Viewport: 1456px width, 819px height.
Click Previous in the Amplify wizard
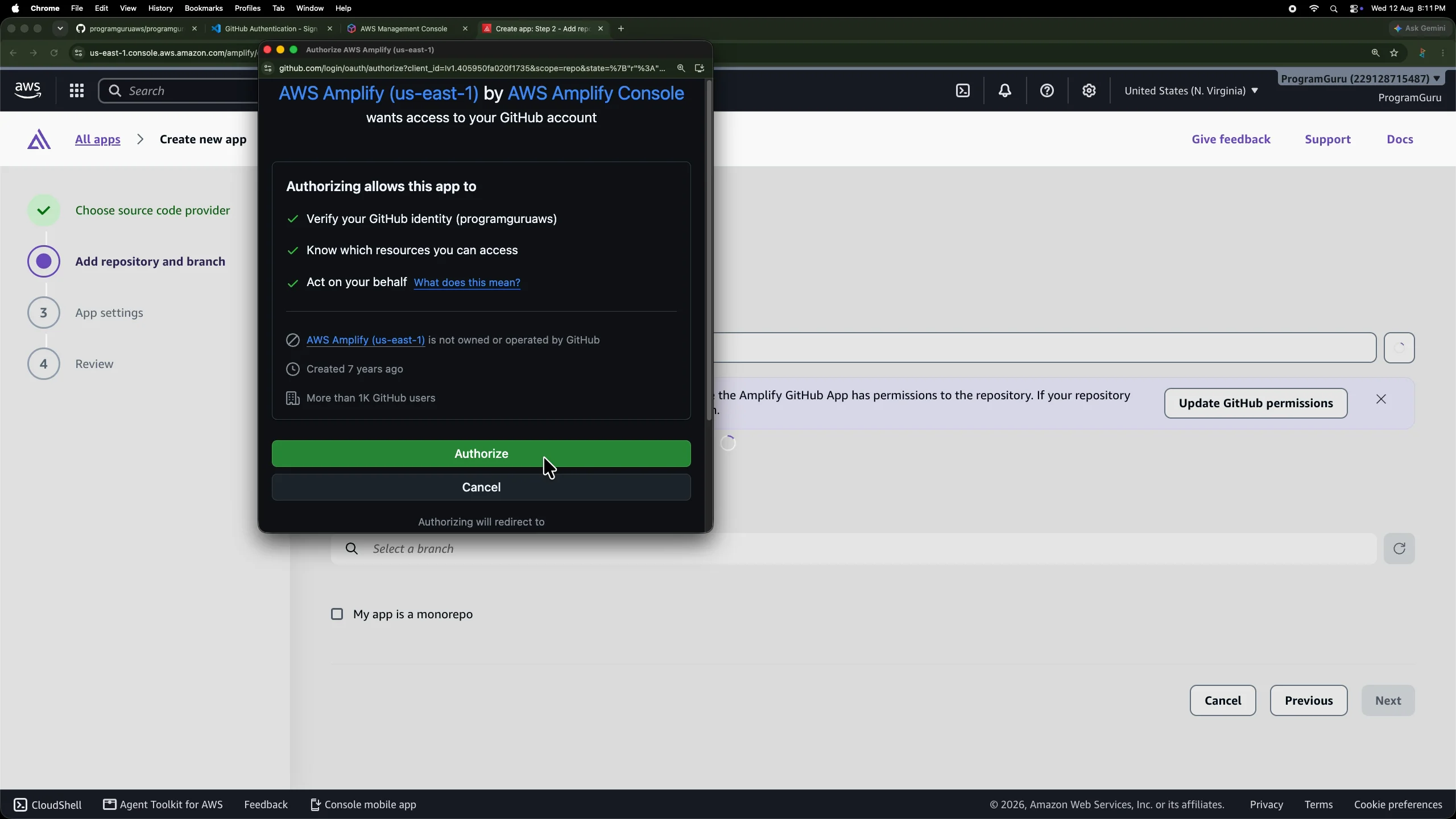(1309, 701)
